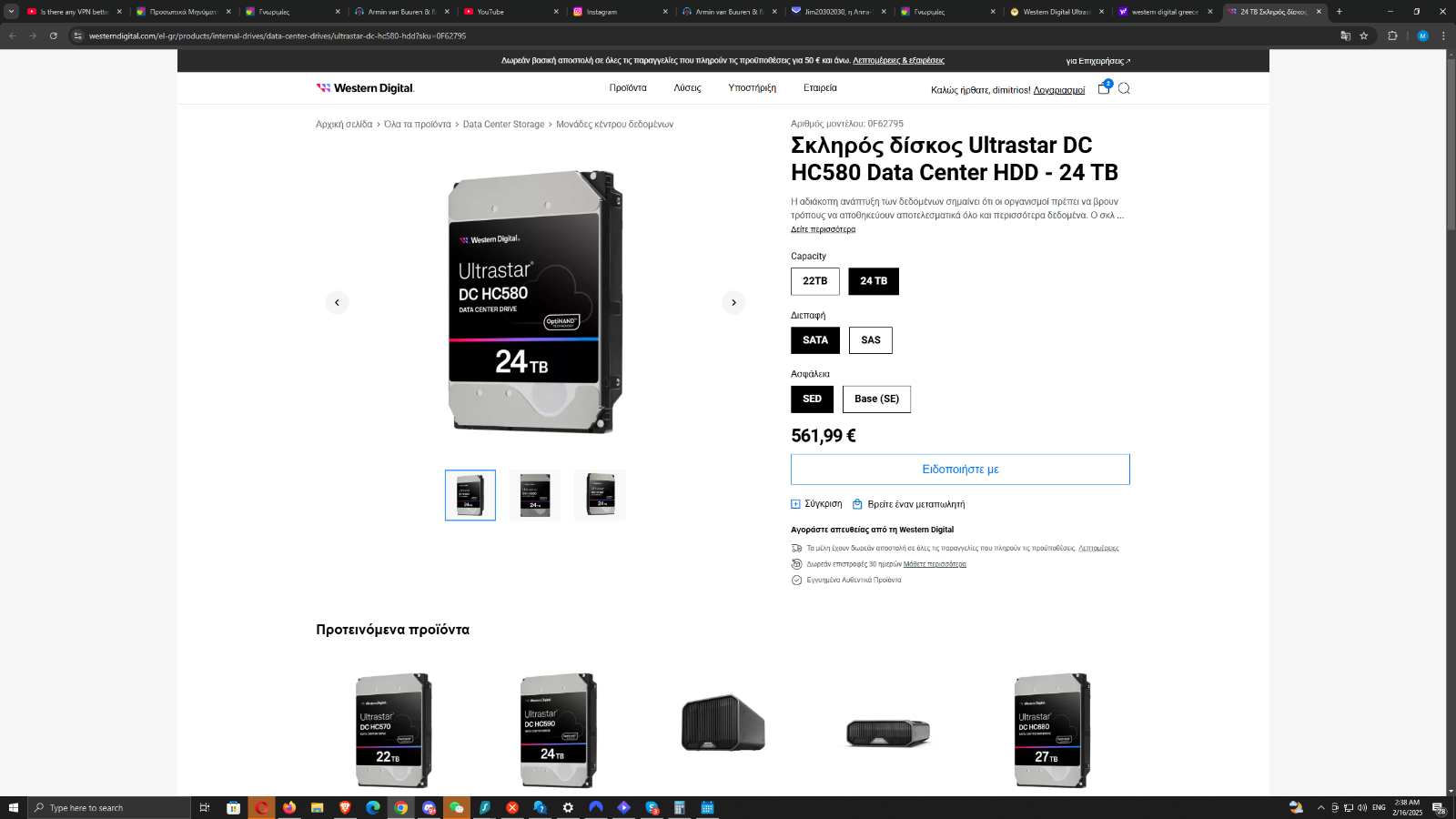Click the Windows Start button
The height and width of the screenshot is (819, 1456).
tap(14, 807)
